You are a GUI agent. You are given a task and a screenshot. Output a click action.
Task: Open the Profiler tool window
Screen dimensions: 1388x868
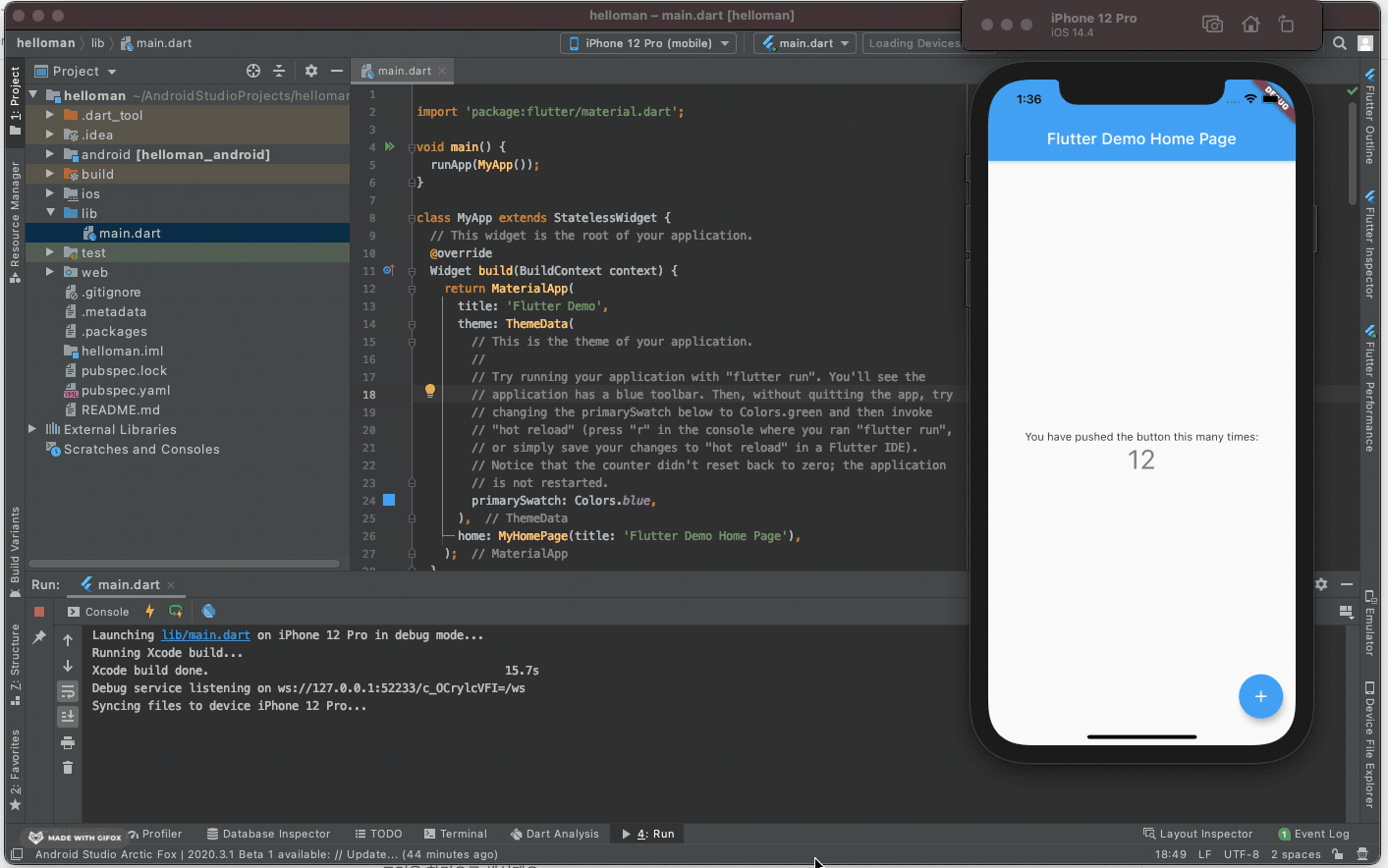pos(155,834)
